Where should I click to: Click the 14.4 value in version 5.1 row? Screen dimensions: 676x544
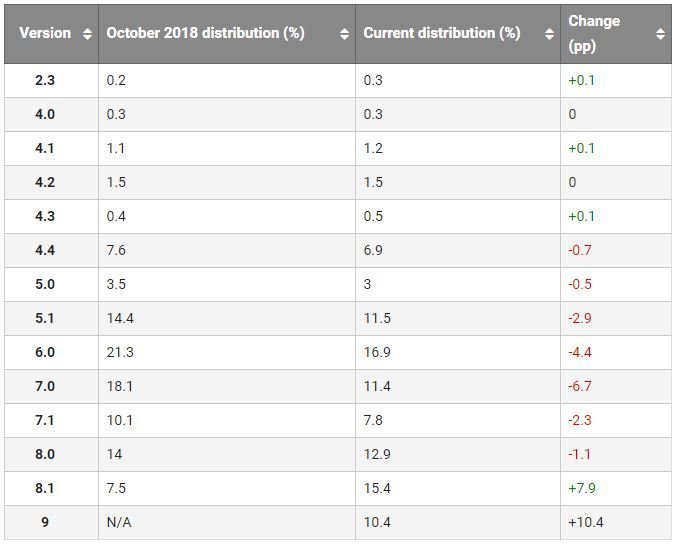119,318
